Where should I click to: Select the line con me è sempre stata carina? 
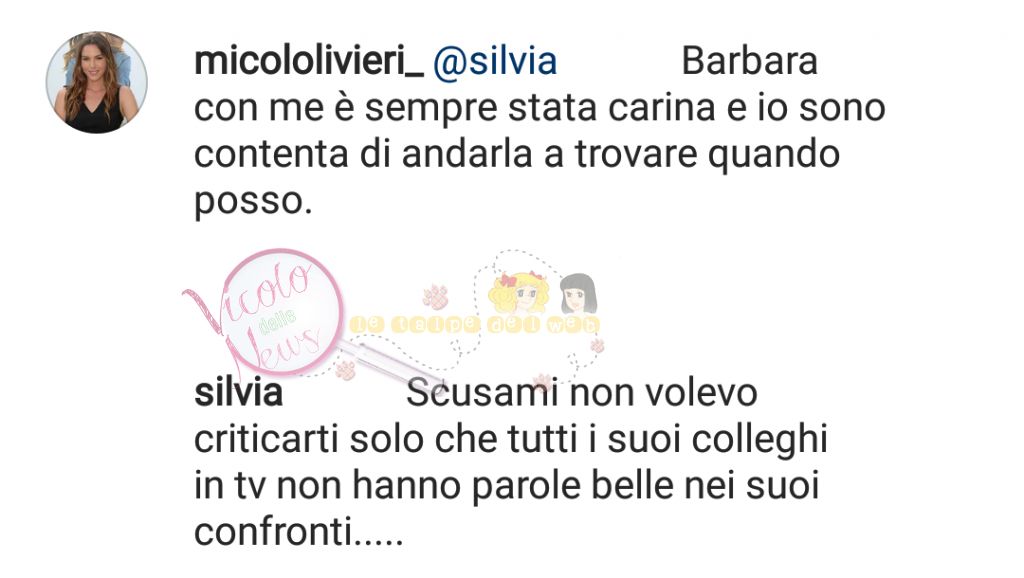[x=539, y=108]
